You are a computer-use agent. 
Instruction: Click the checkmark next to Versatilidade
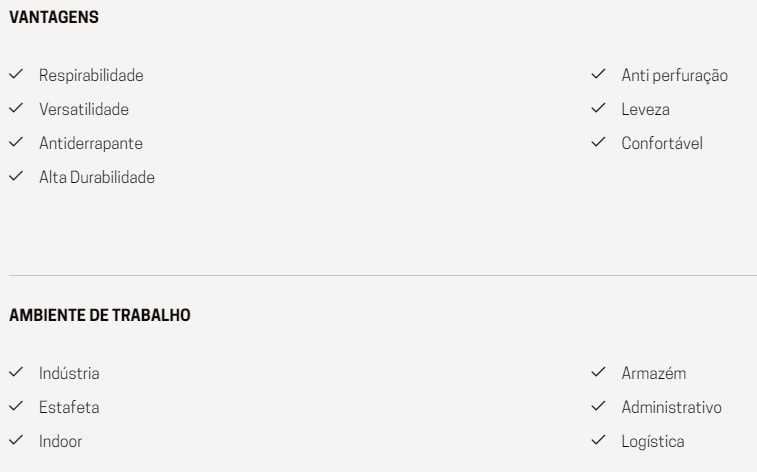tap(16, 108)
